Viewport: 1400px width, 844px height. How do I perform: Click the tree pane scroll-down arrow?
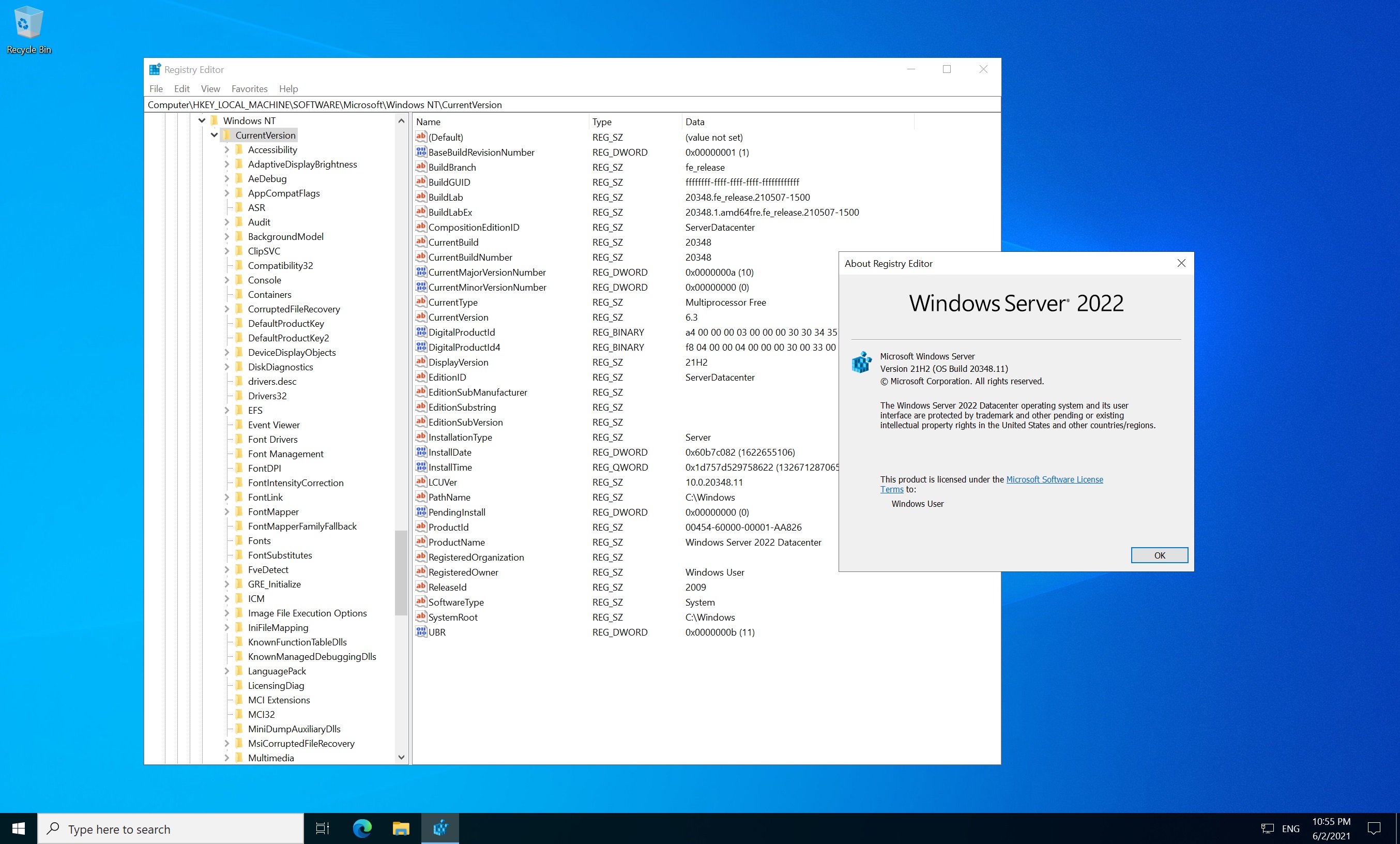401,757
